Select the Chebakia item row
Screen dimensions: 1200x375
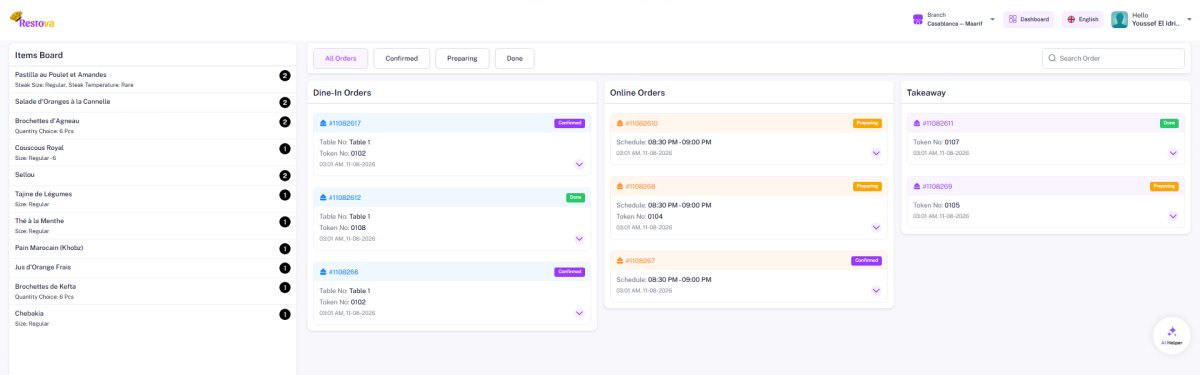152,318
